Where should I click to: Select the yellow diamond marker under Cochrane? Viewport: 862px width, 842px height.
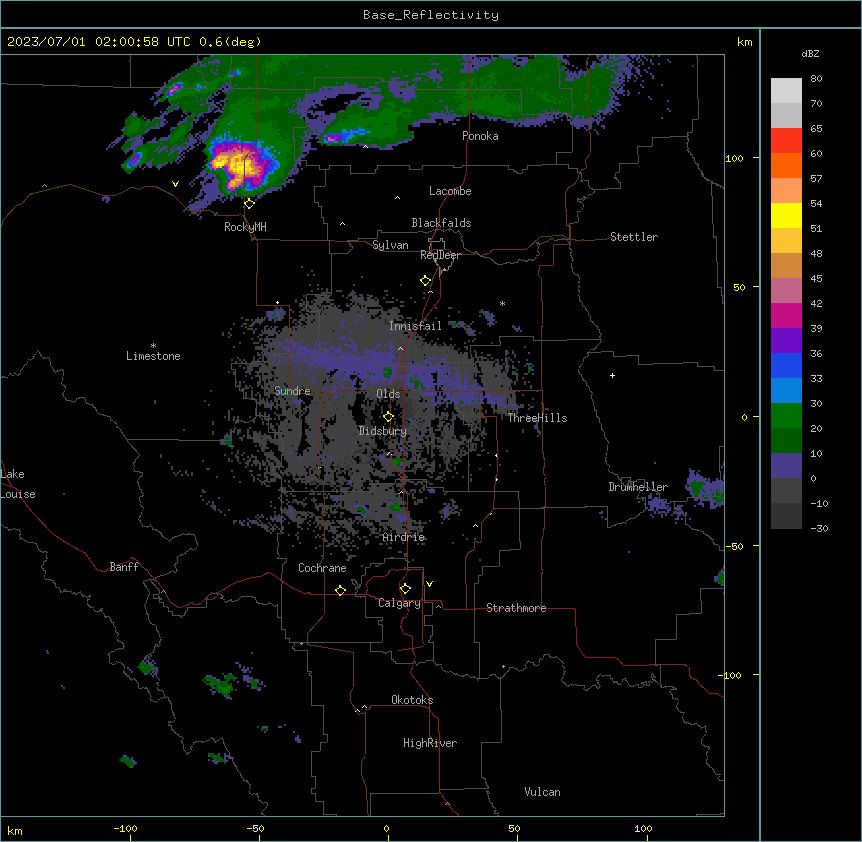coord(340,590)
